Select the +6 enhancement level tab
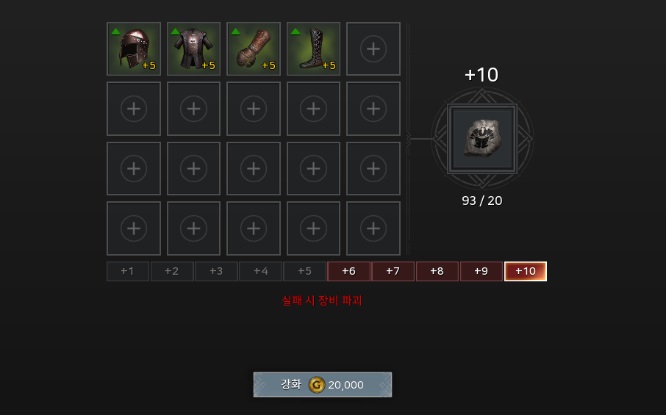Image resolution: width=666 pixels, height=415 pixels. (349, 271)
